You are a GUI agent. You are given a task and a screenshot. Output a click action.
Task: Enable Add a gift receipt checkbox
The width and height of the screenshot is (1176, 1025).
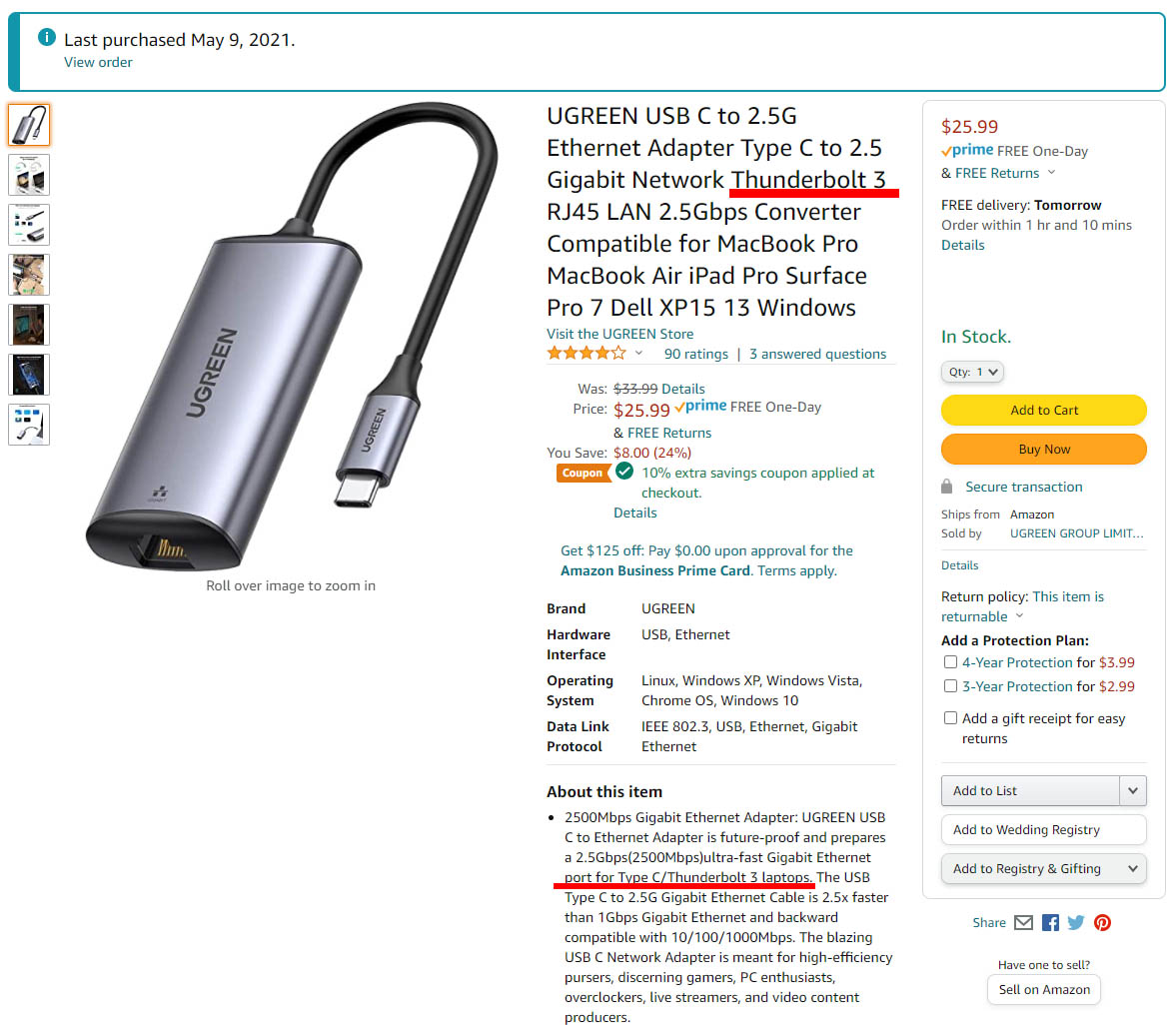(950, 718)
